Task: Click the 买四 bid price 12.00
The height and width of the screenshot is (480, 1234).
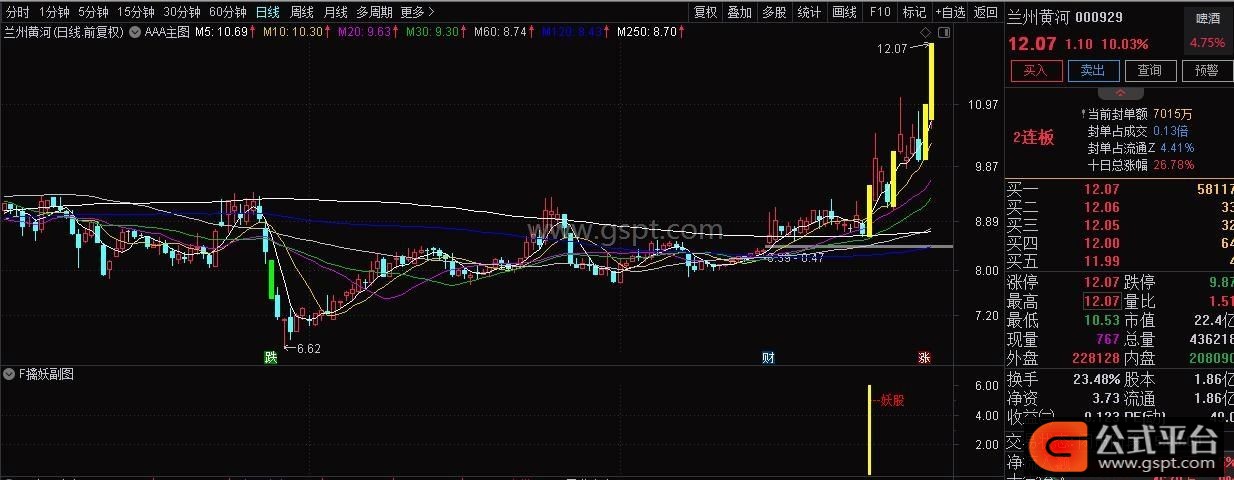Action: point(1103,243)
